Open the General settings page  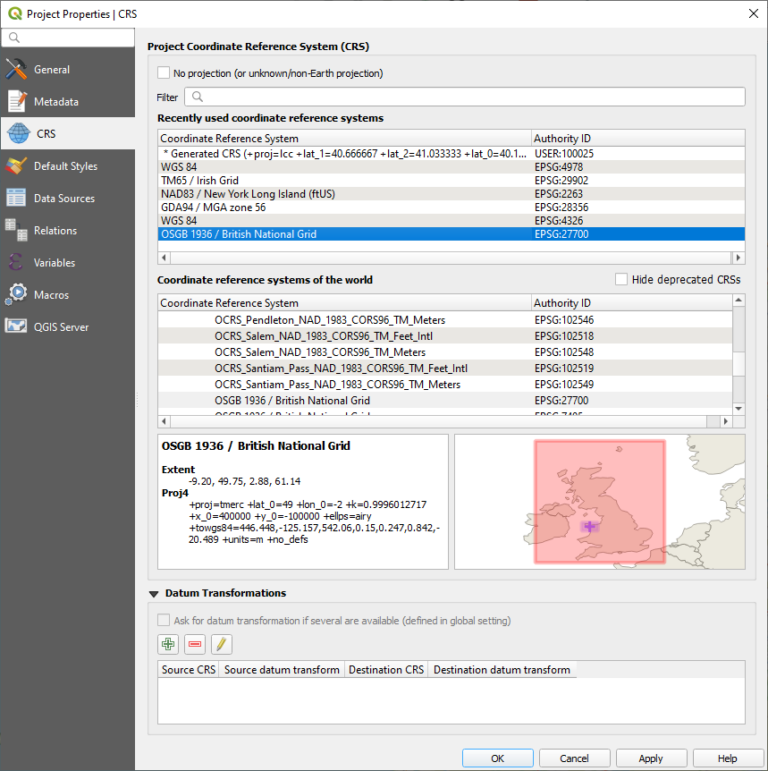pyautogui.click(x=51, y=70)
